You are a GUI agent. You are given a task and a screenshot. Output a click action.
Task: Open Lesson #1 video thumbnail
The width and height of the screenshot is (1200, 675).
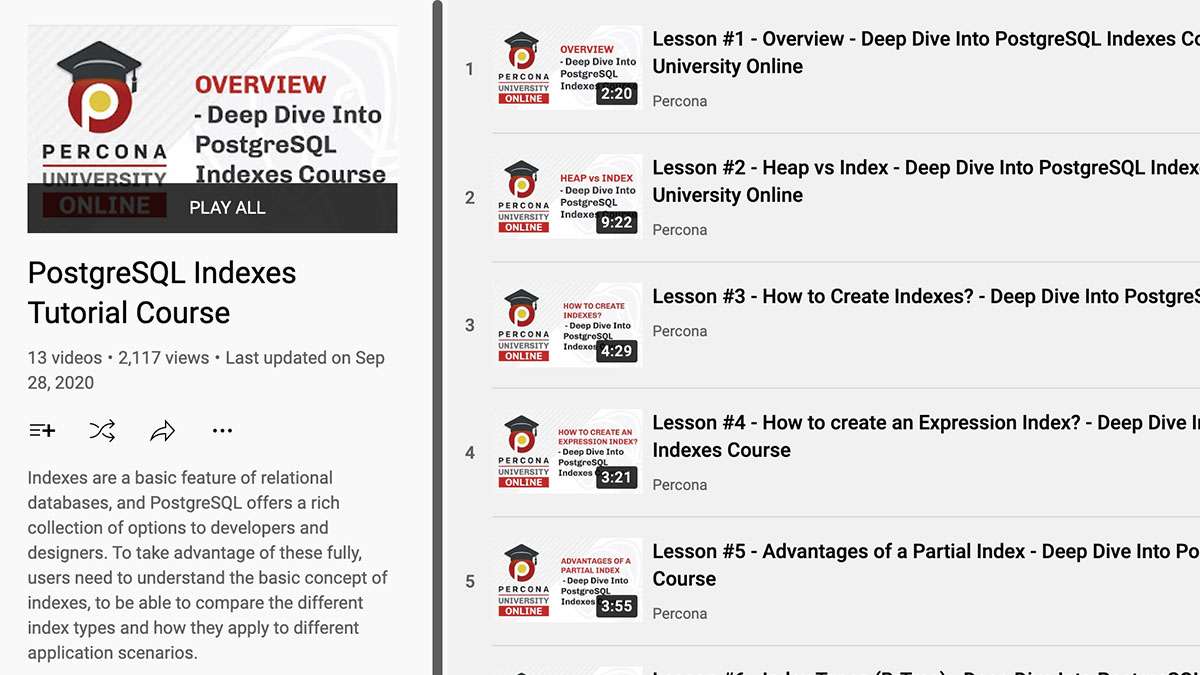568,68
